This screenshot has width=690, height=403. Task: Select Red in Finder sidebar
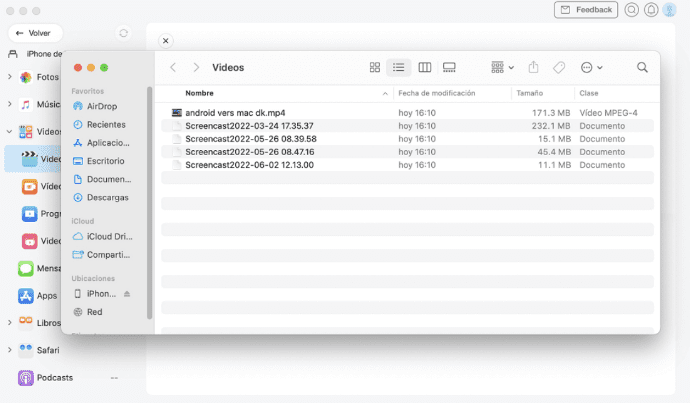(88, 312)
